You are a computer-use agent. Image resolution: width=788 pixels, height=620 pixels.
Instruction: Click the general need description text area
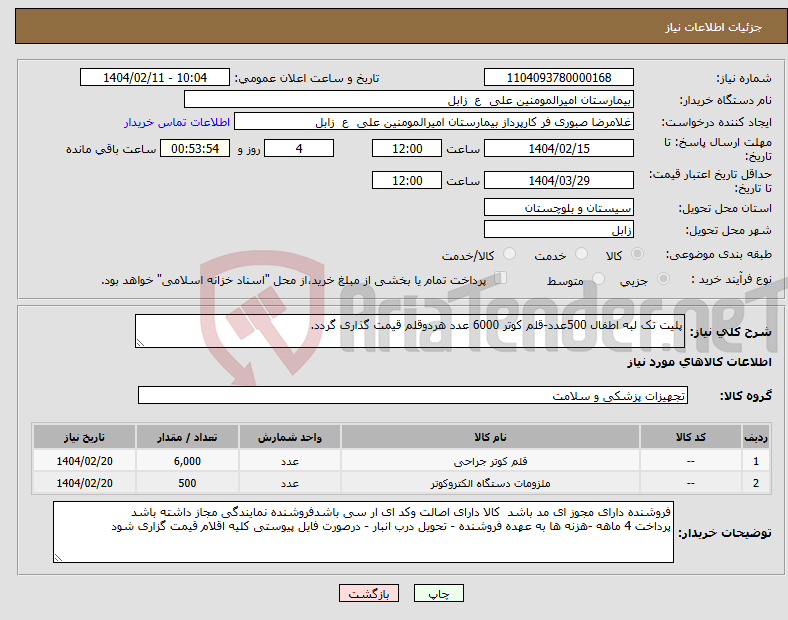click(x=410, y=331)
